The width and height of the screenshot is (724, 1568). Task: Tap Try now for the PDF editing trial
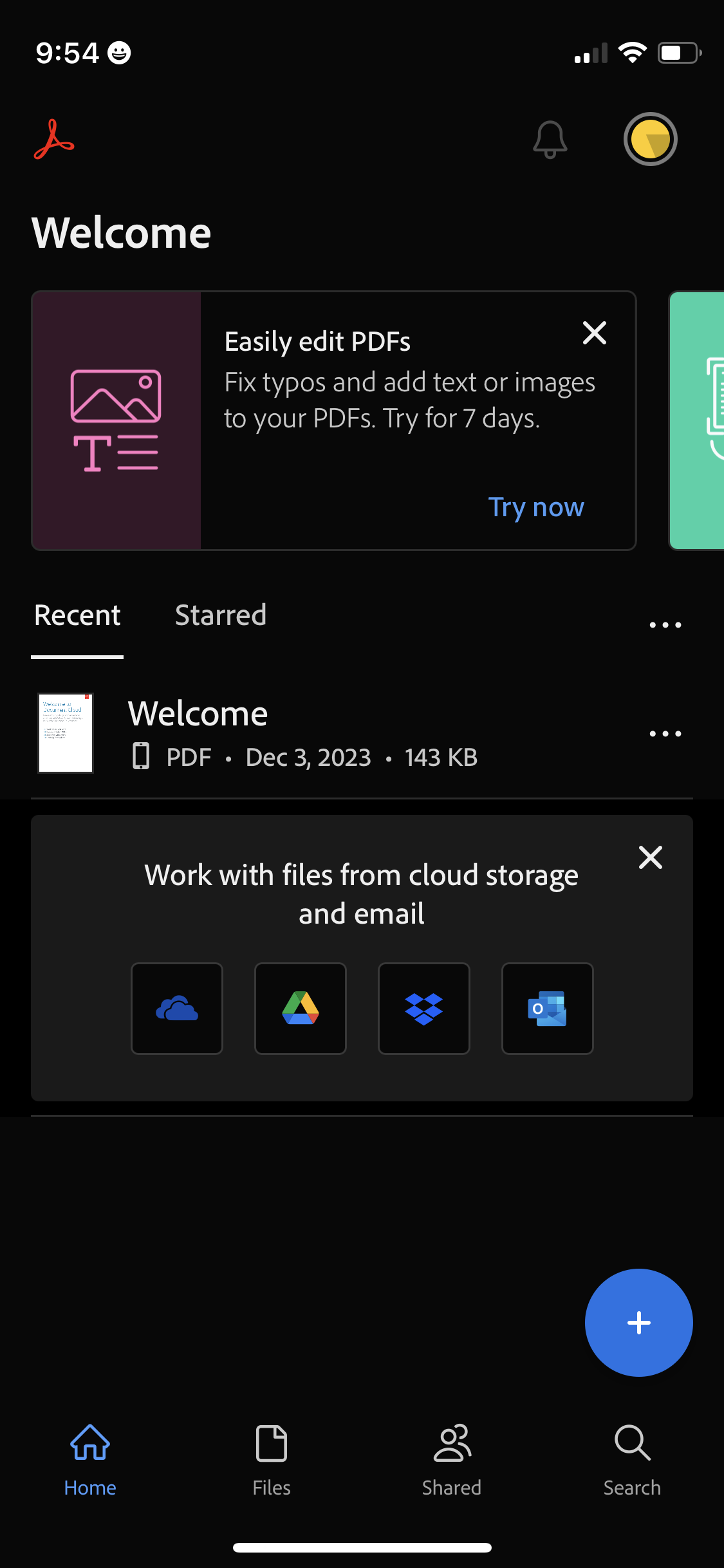[536, 507]
